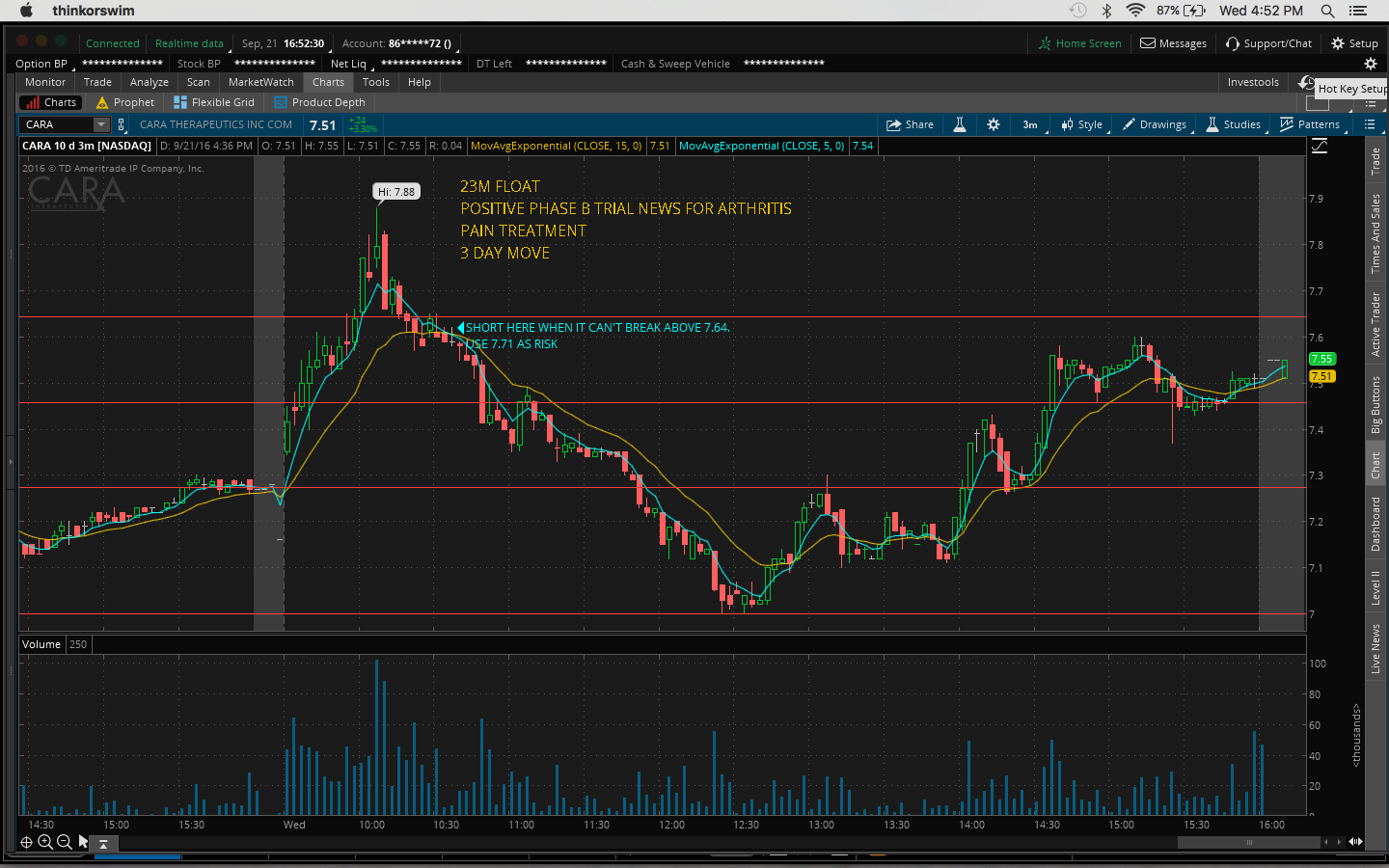
Task: Open the Charts sub-tab
Action: 51,102
